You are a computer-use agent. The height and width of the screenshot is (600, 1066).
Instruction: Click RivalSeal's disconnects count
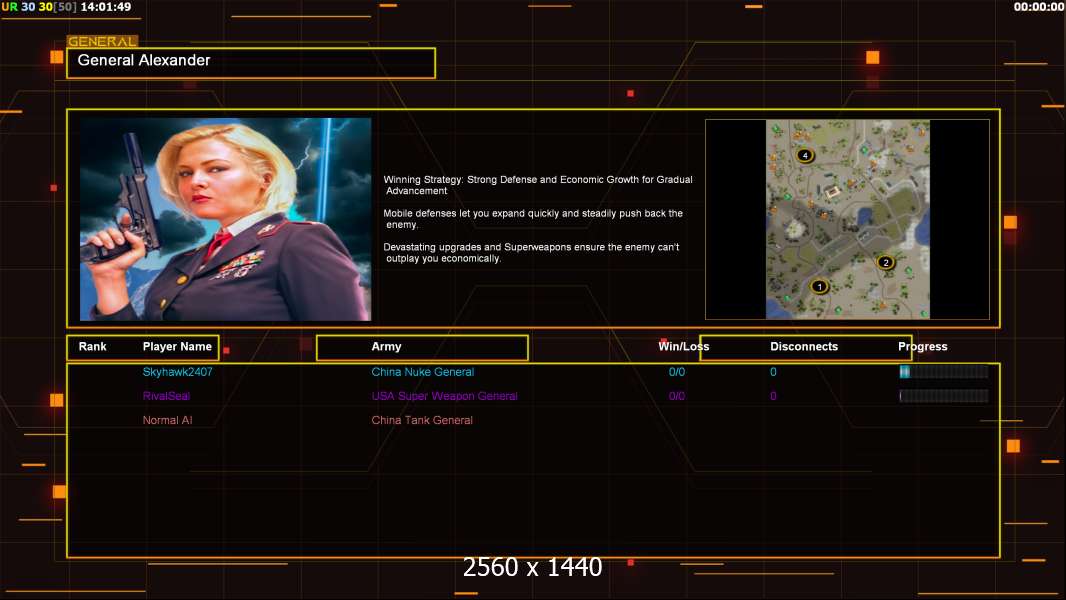pos(773,396)
